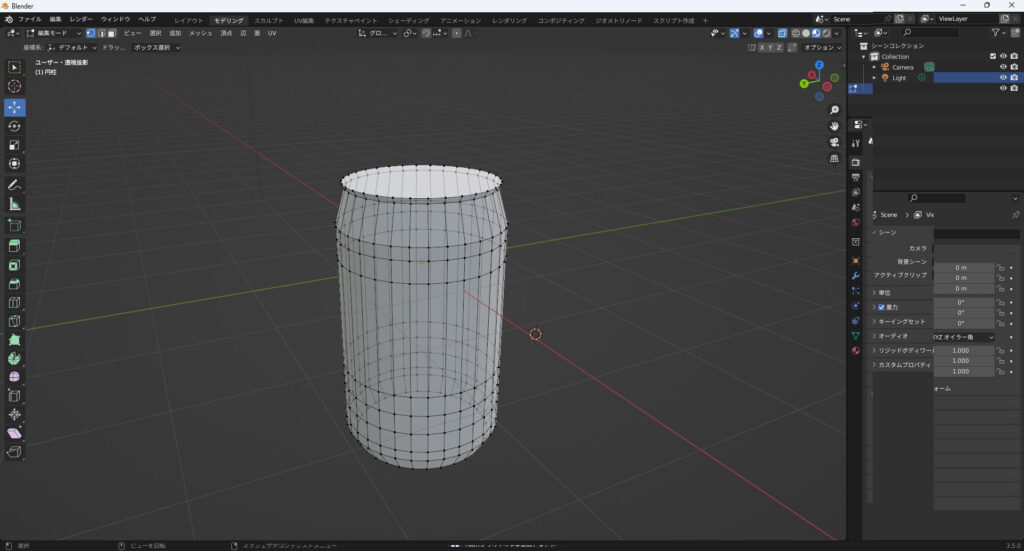Toggle camera view with the camera icon

[834, 142]
